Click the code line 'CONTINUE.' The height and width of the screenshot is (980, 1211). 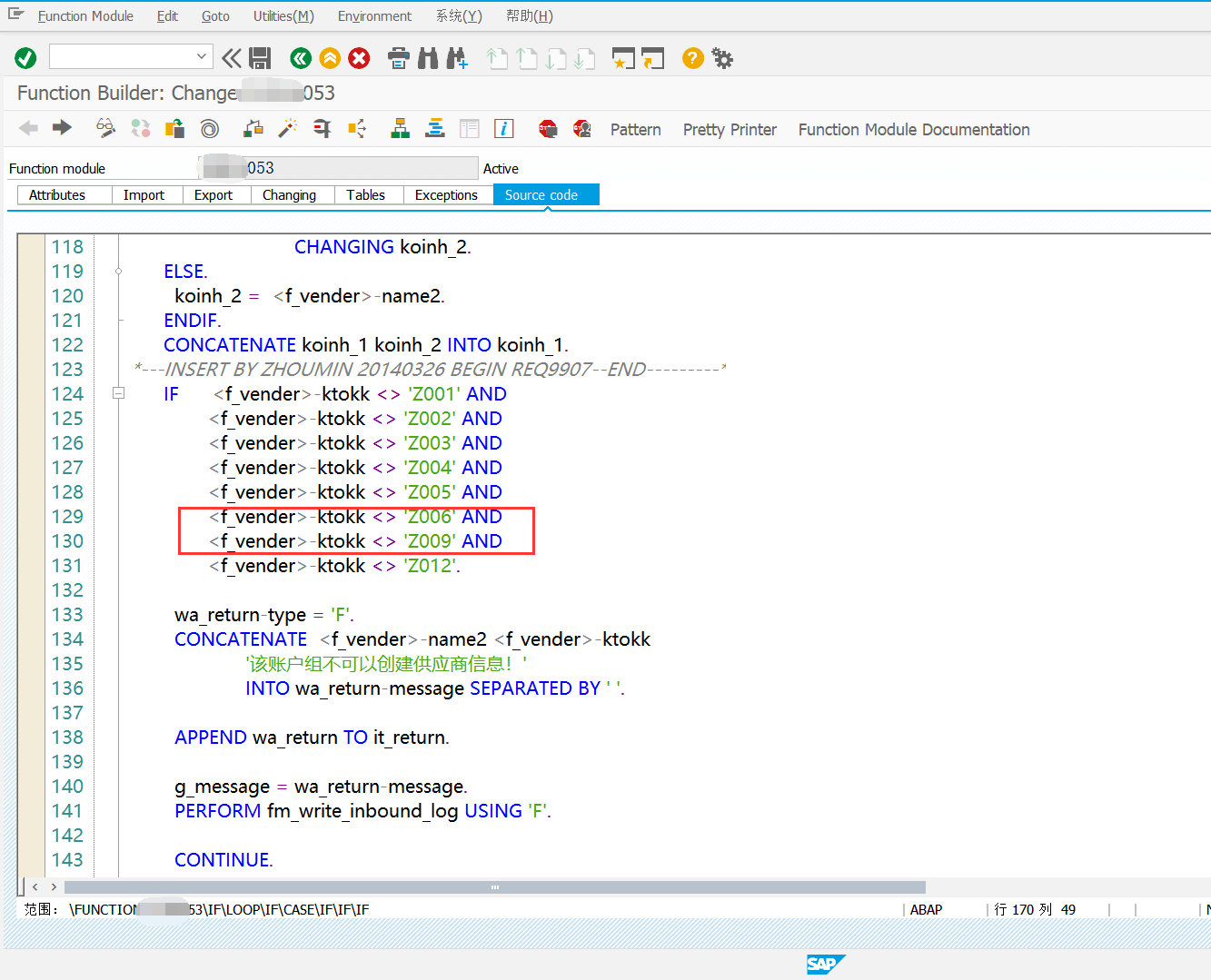click(223, 859)
